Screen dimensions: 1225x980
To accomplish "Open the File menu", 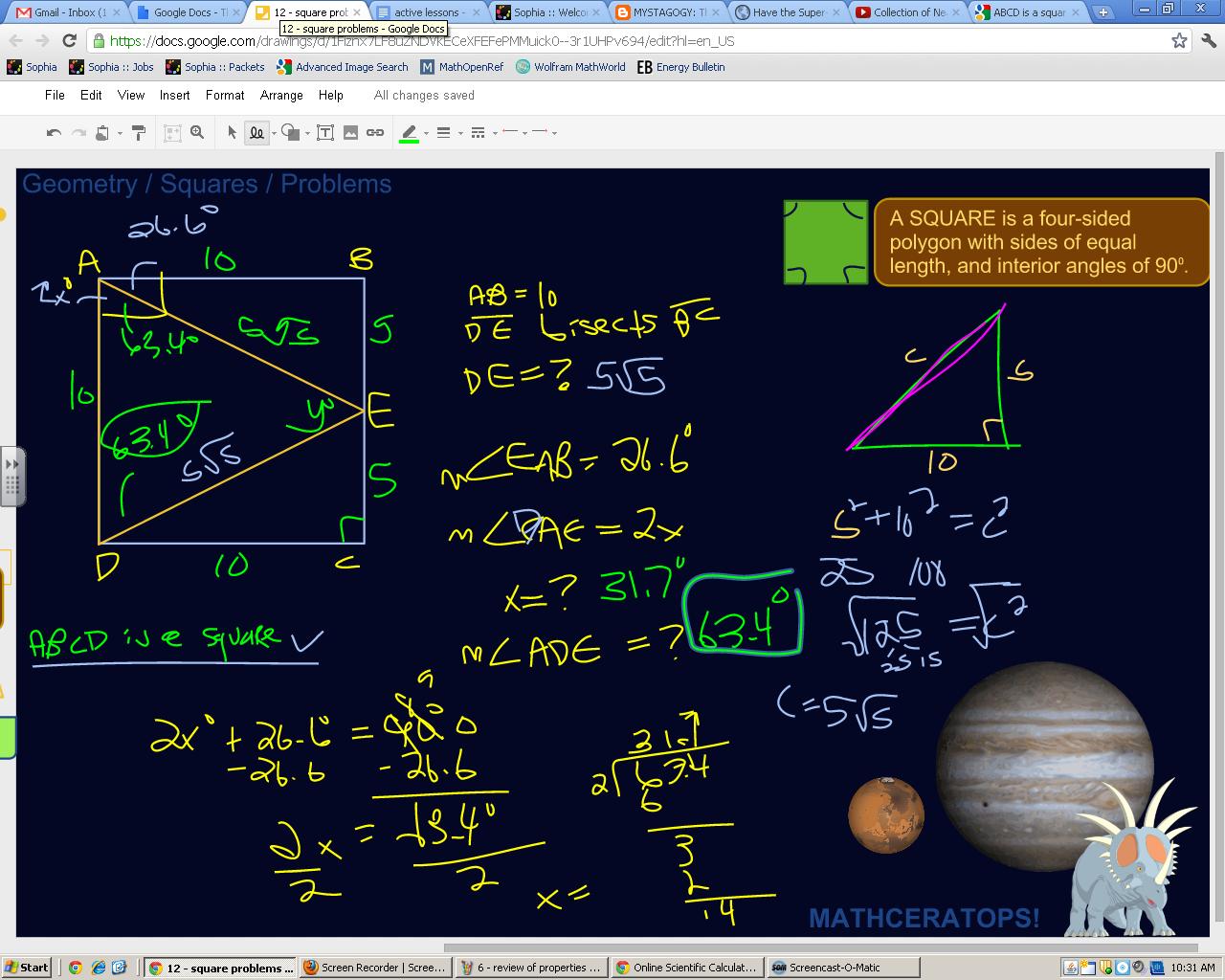I will pyautogui.click(x=55, y=95).
